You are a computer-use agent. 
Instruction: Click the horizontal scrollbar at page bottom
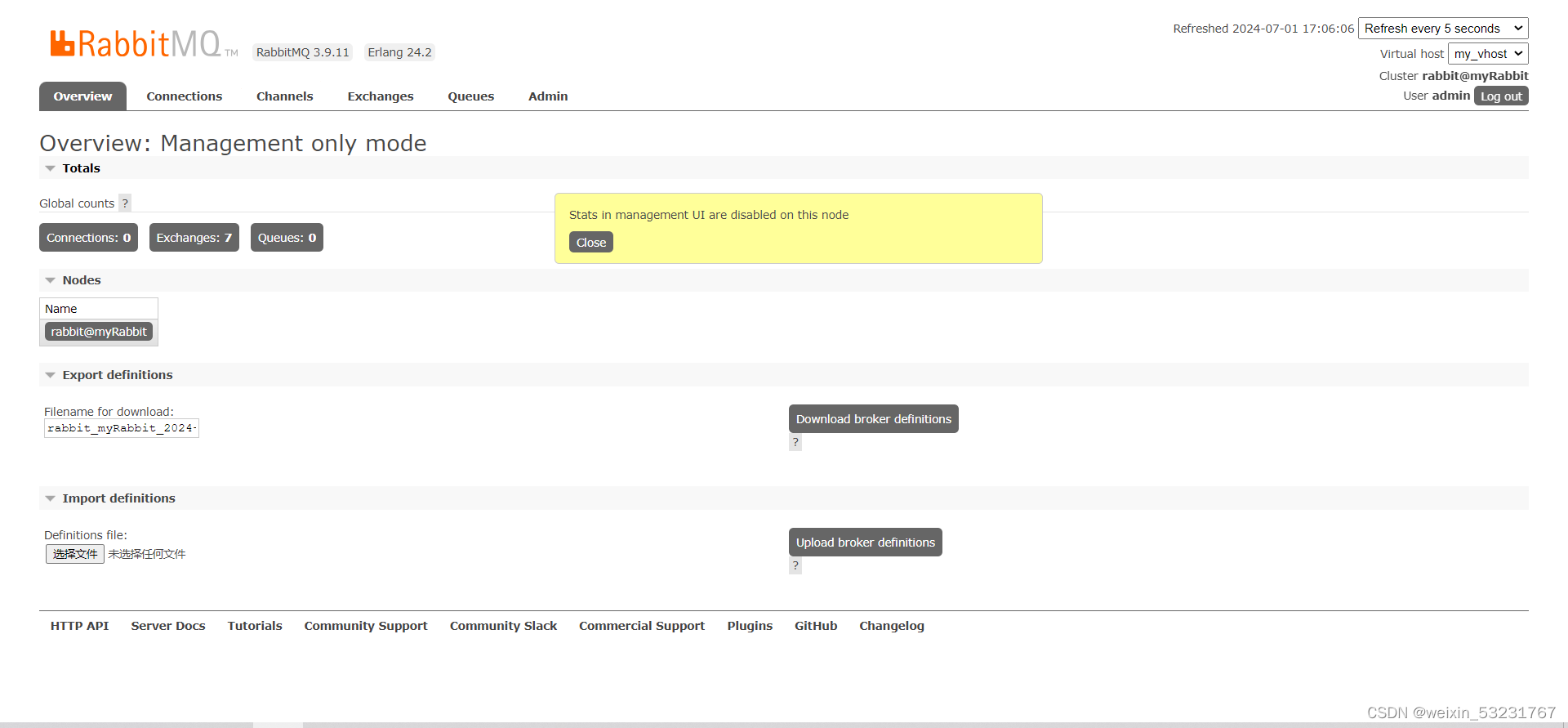pyautogui.click(x=278, y=725)
